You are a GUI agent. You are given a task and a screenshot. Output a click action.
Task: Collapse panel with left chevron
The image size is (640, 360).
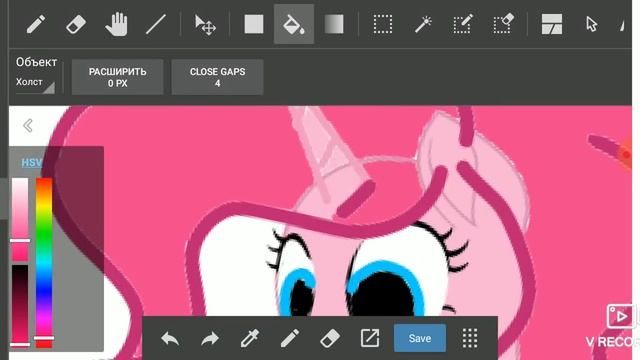[28, 125]
